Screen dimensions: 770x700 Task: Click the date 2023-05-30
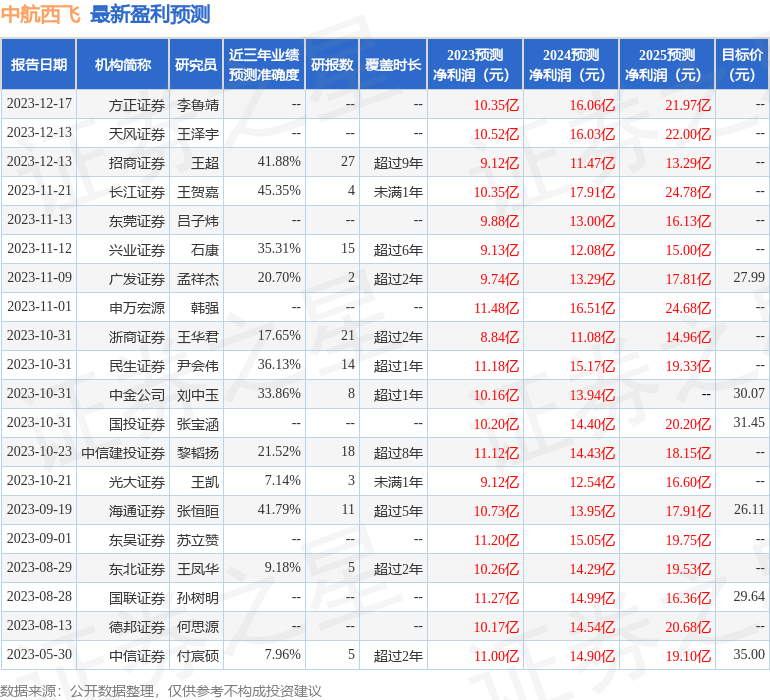click(x=39, y=654)
